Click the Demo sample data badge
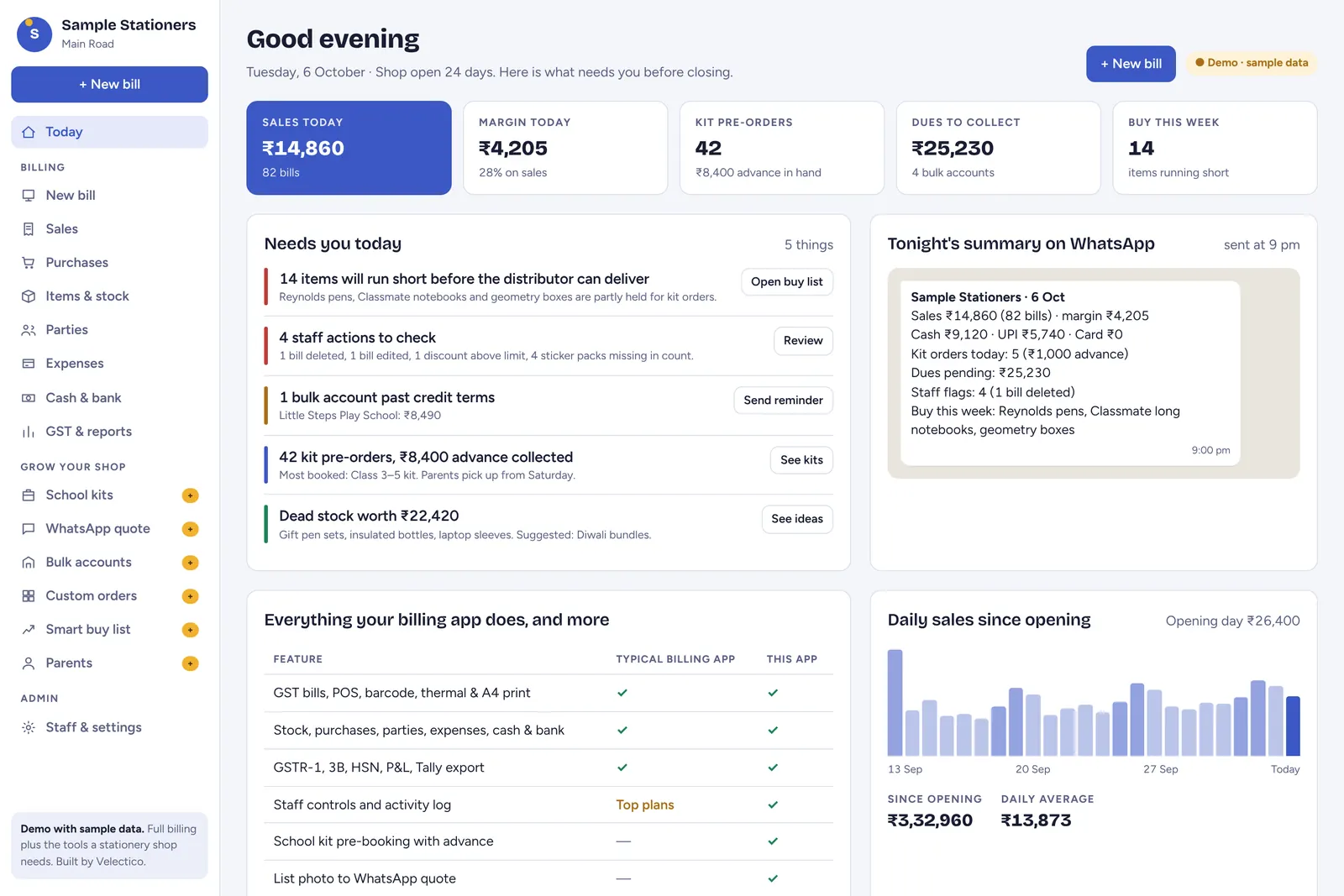The image size is (1344, 896). point(1252,63)
